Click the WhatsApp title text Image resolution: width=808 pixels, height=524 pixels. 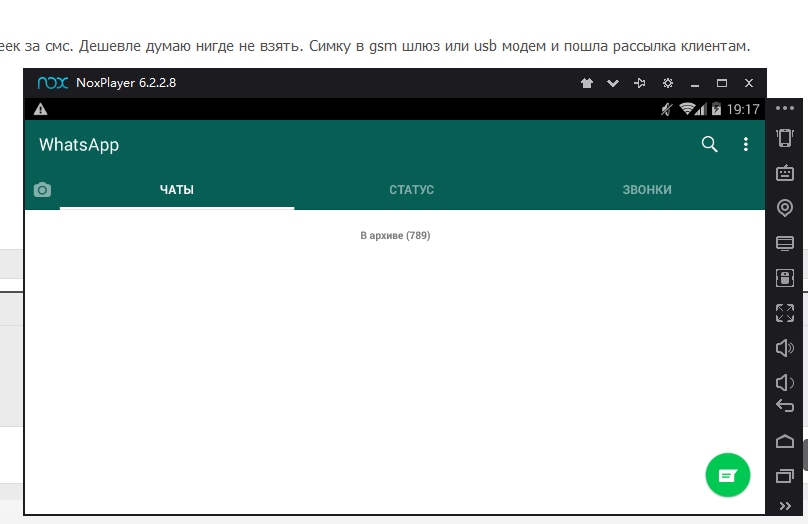pyautogui.click(x=79, y=145)
